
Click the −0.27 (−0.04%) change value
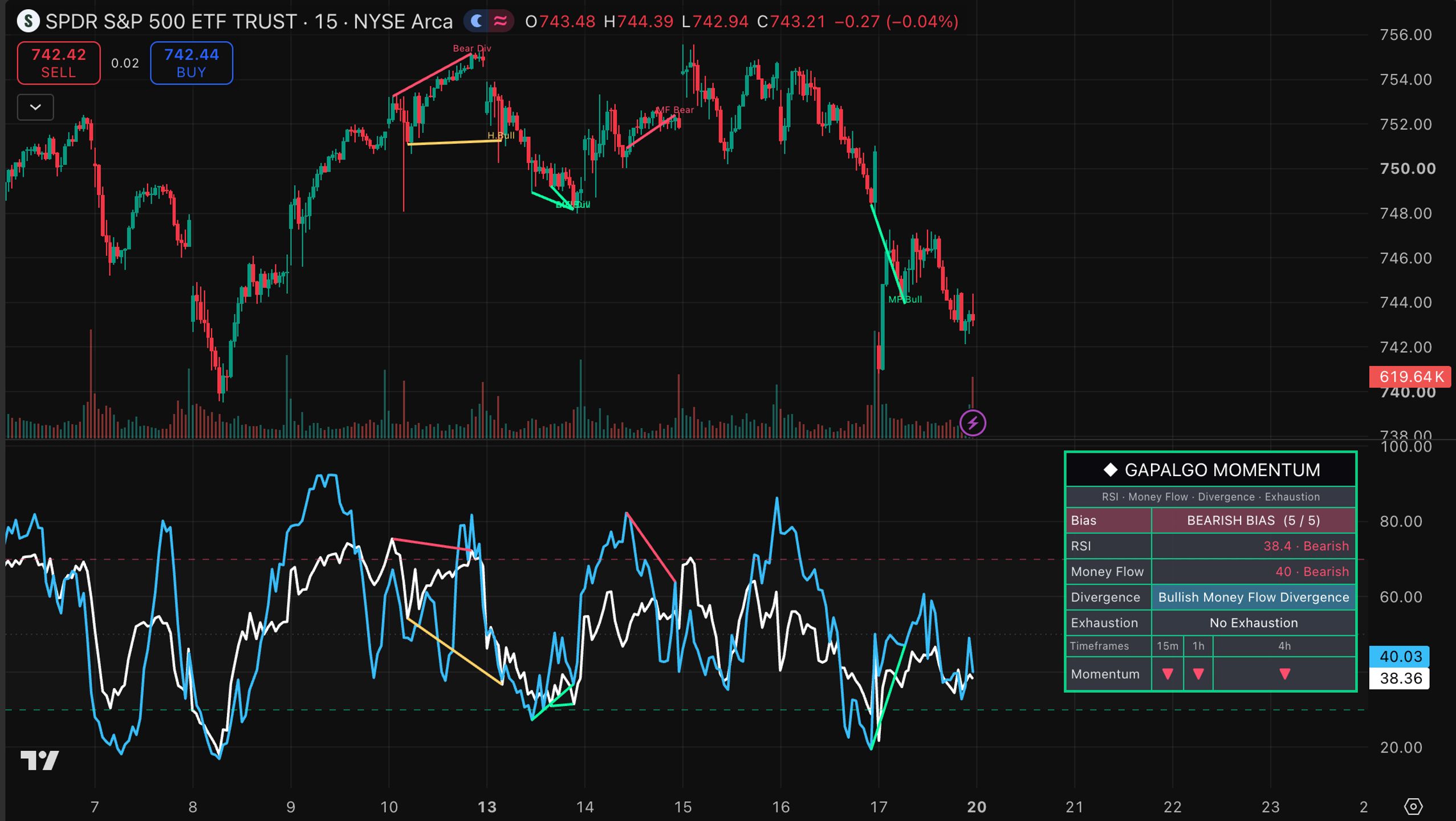click(x=896, y=22)
